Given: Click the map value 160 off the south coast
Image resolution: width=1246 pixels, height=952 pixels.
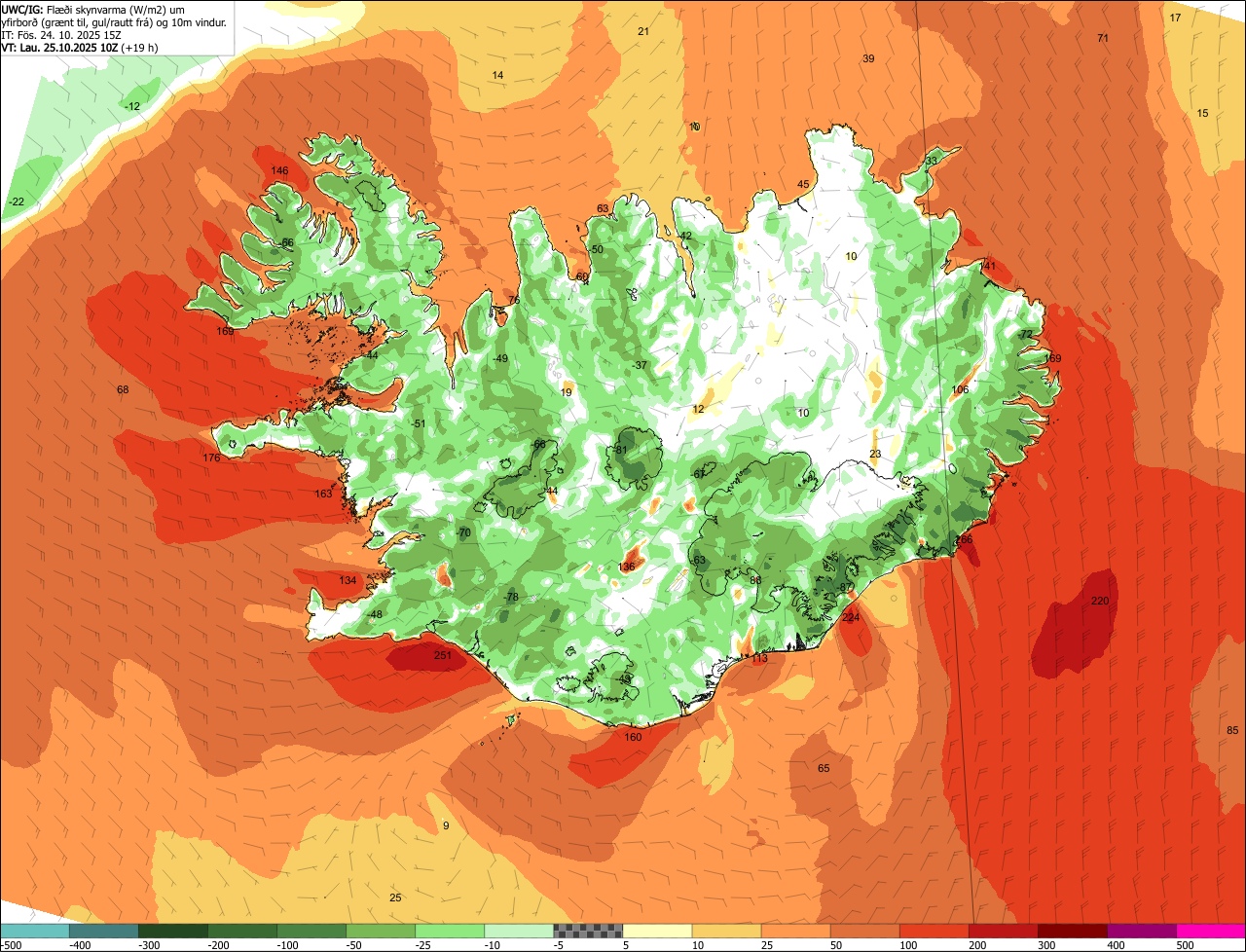Looking at the screenshot, I should coord(633,737).
